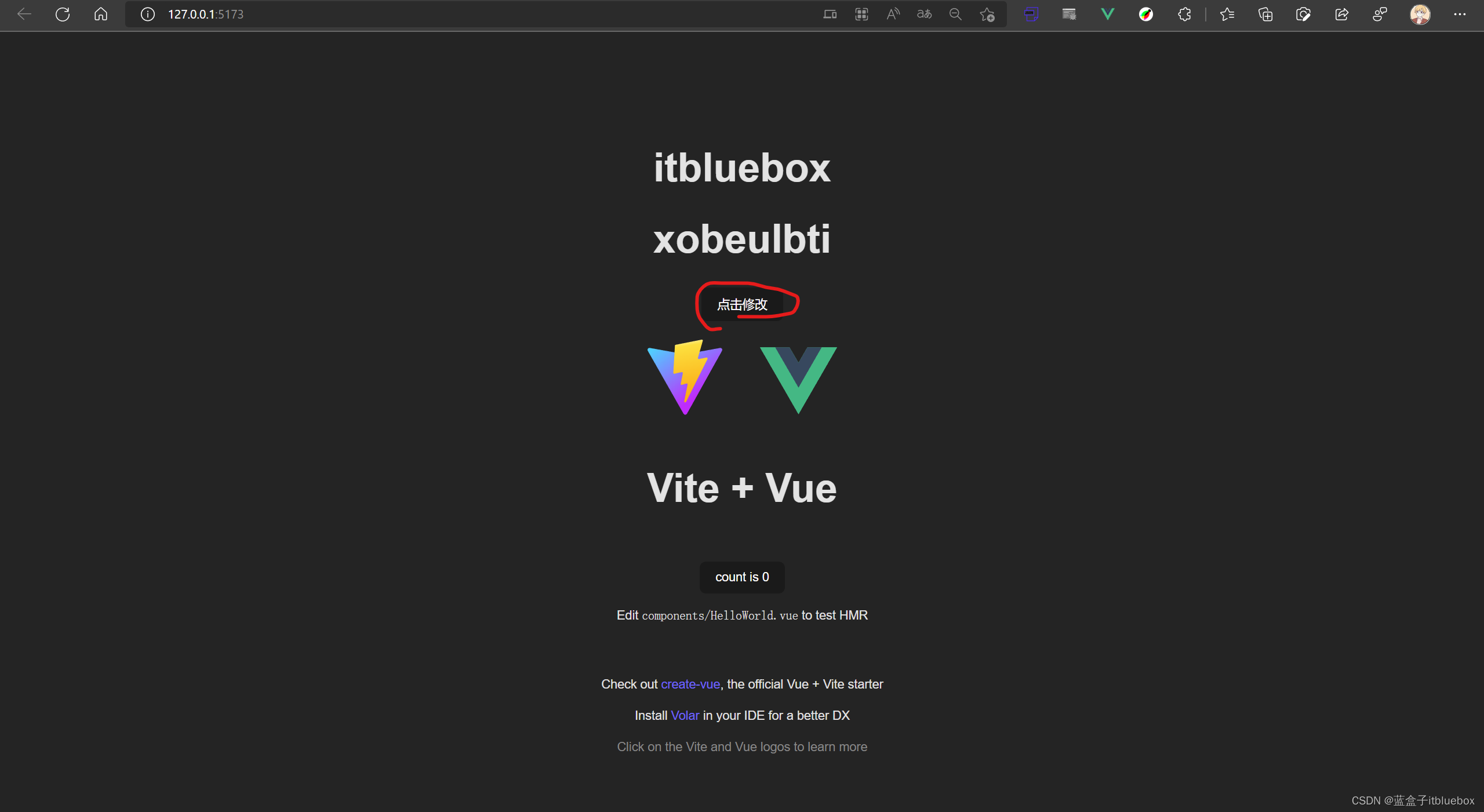Open the gray window extension icon
This screenshot has height=812, width=1484.
tap(1070, 14)
